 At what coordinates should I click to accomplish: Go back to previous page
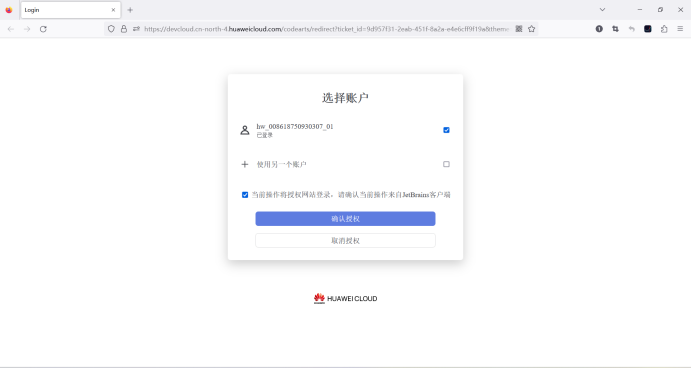[x=11, y=29]
